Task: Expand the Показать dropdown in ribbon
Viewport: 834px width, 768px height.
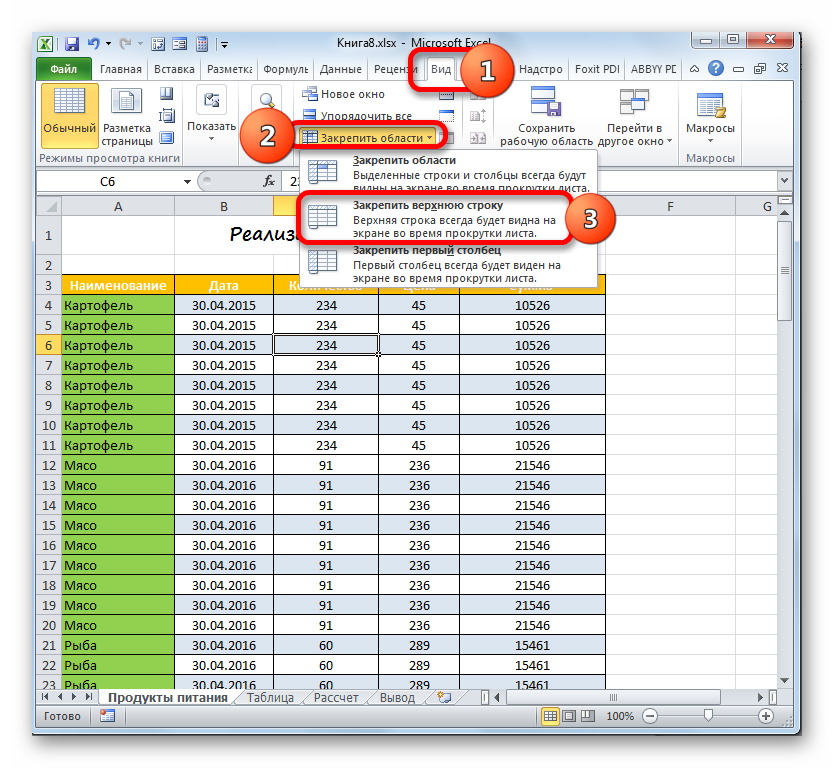Action: coord(211,114)
